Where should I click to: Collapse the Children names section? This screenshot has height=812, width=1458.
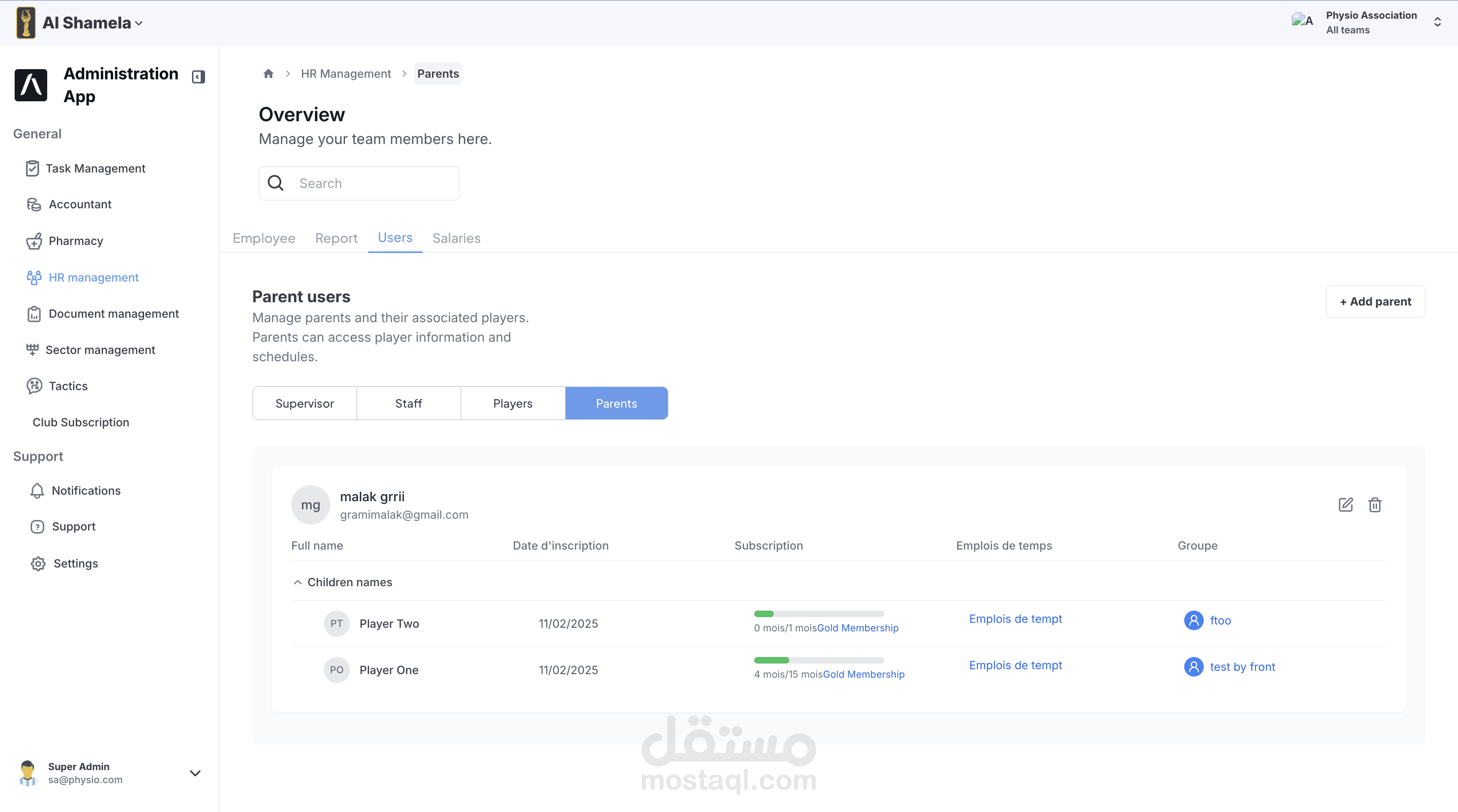(298, 582)
